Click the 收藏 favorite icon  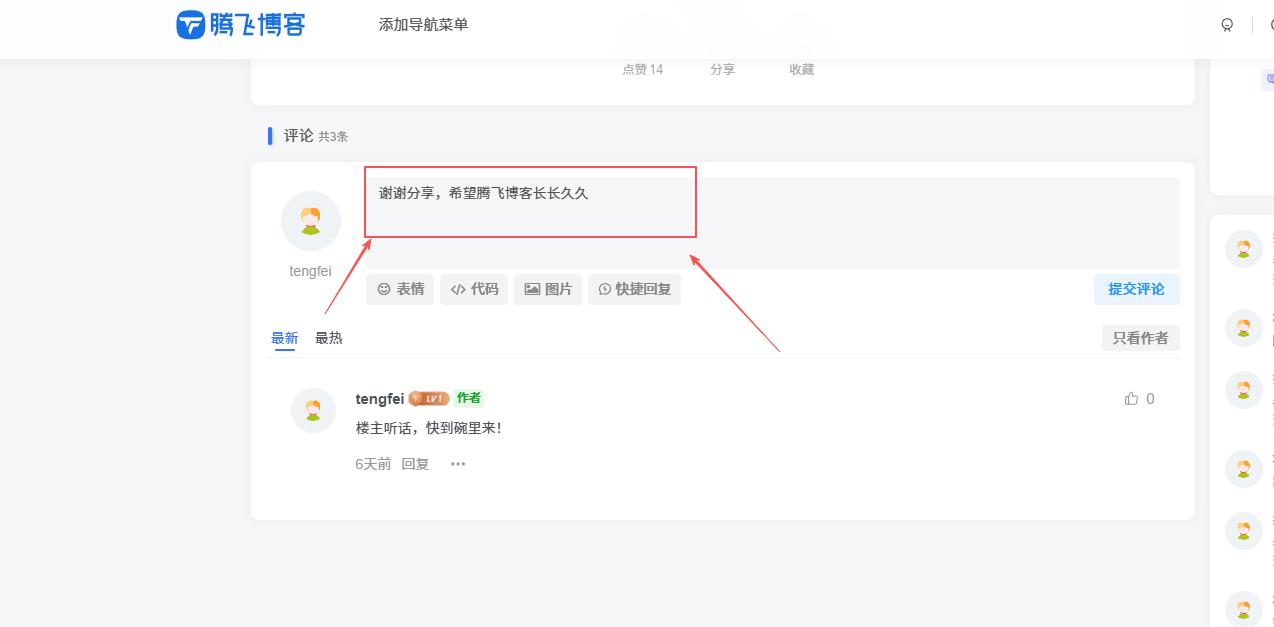[x=799, y=69]
